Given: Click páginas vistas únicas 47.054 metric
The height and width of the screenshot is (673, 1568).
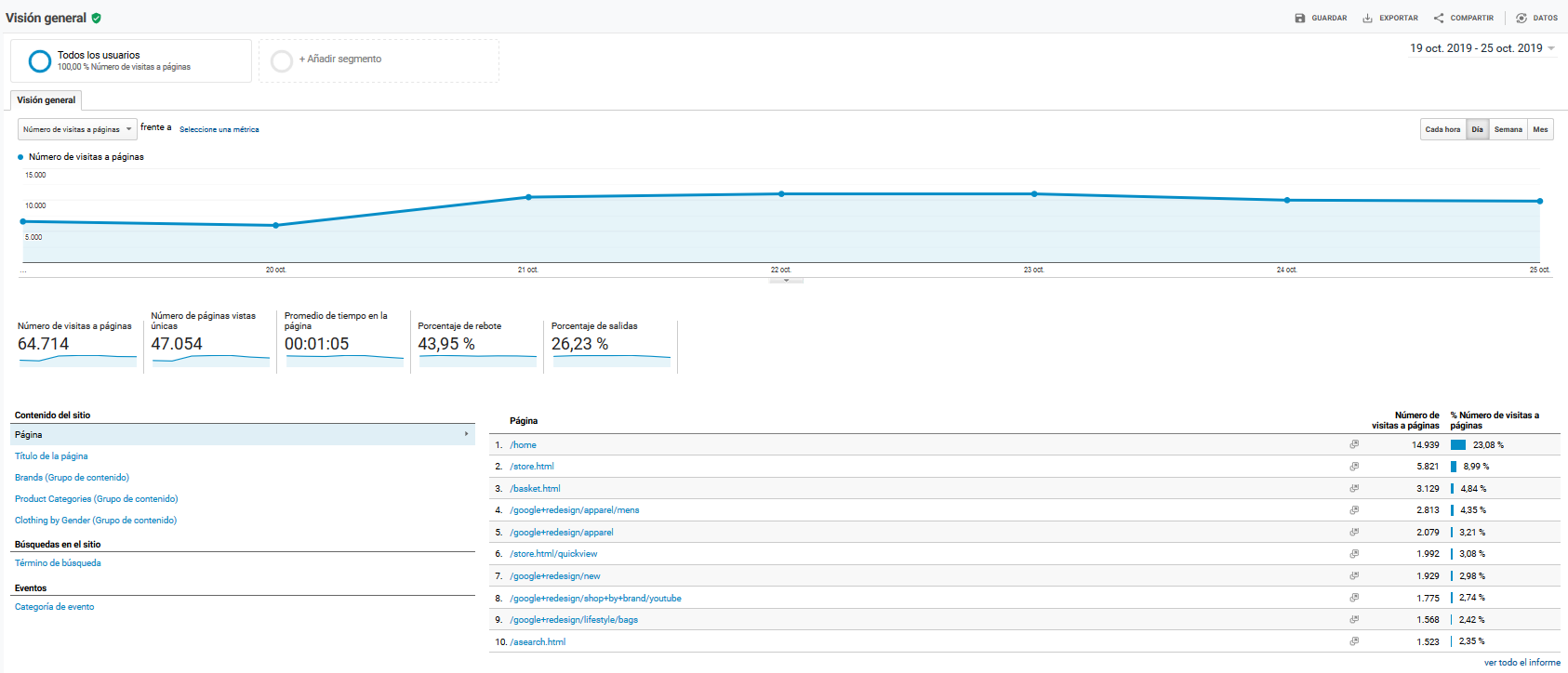Looking at the screenshot, I should (210, 339).
